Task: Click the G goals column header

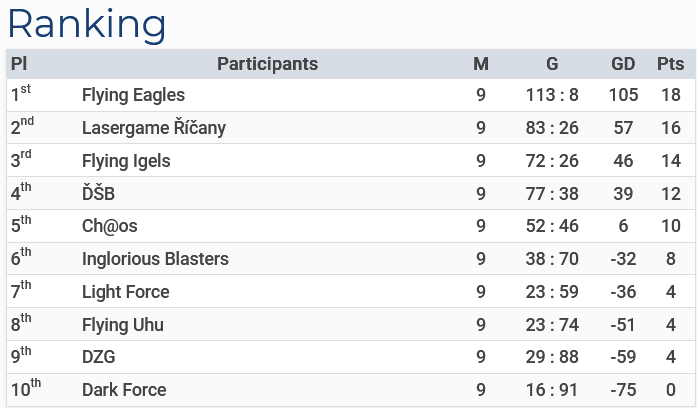Action: tap(552, 64)
